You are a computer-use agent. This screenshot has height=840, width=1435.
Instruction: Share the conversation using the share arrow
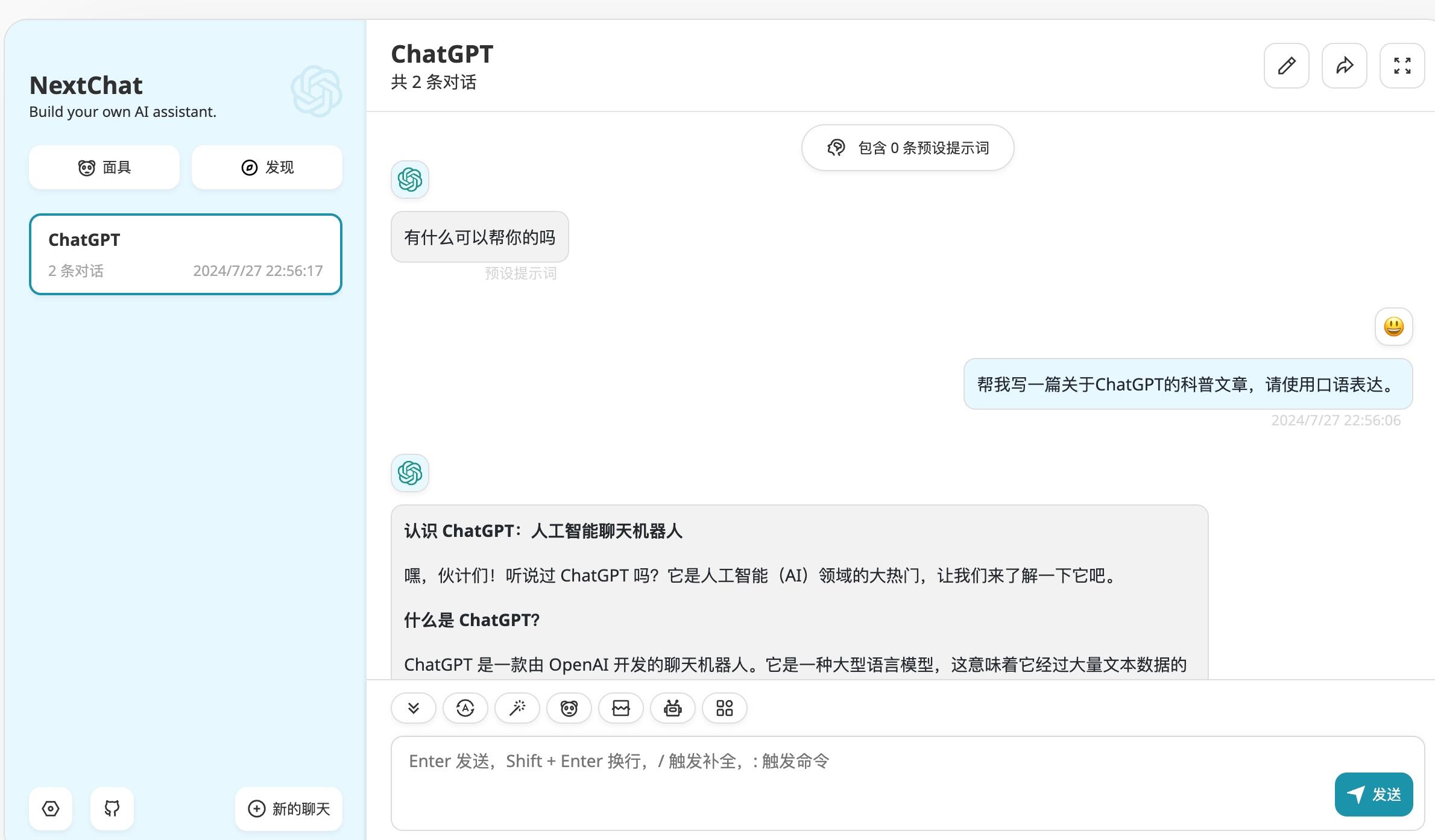click(x=1344, y=65)
